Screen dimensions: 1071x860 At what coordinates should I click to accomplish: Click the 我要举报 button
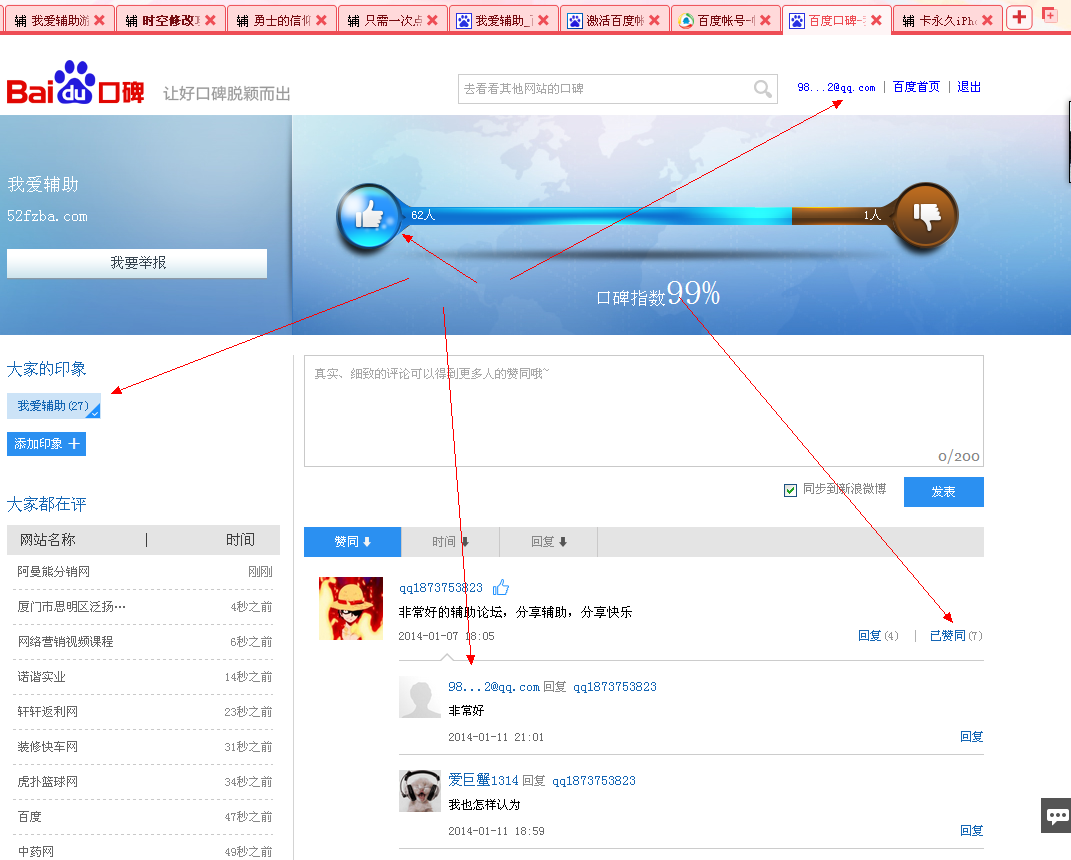pyautogui.click(x=137, y=263)
